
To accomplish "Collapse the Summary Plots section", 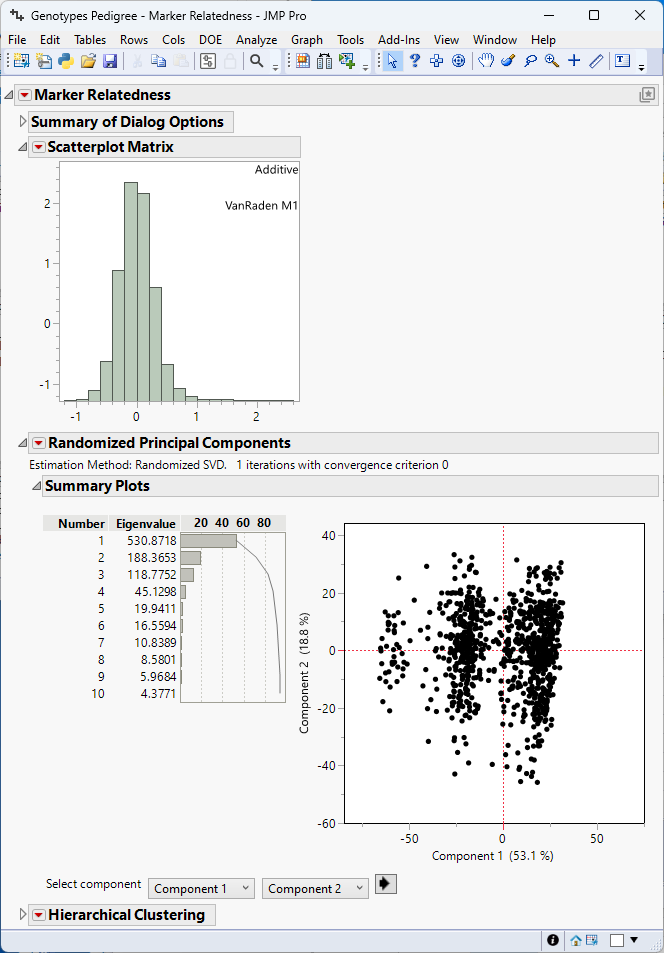I will [x=36, y=486].
